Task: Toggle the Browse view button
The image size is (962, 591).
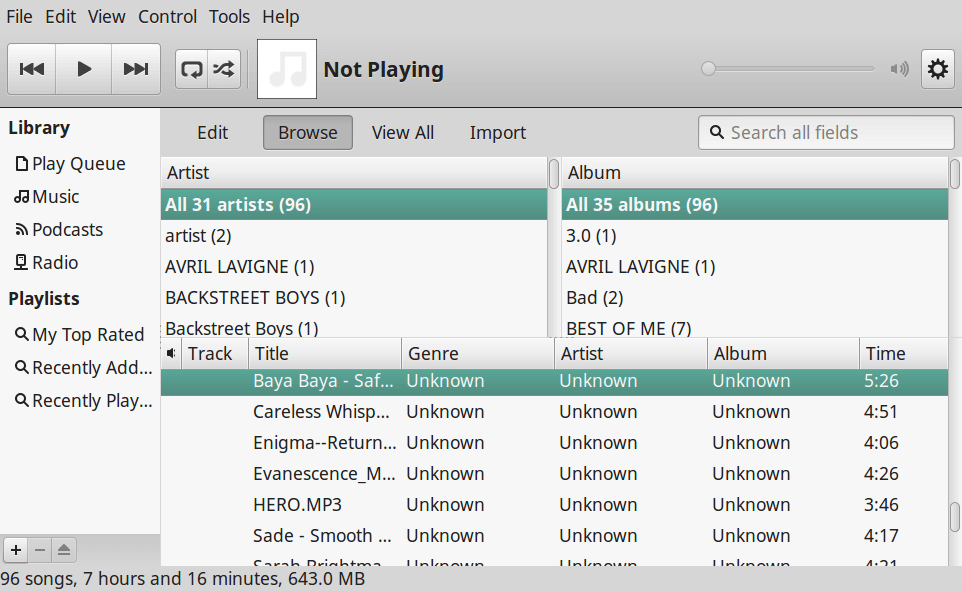Action: pyautogui.click(x=308, y=133)
